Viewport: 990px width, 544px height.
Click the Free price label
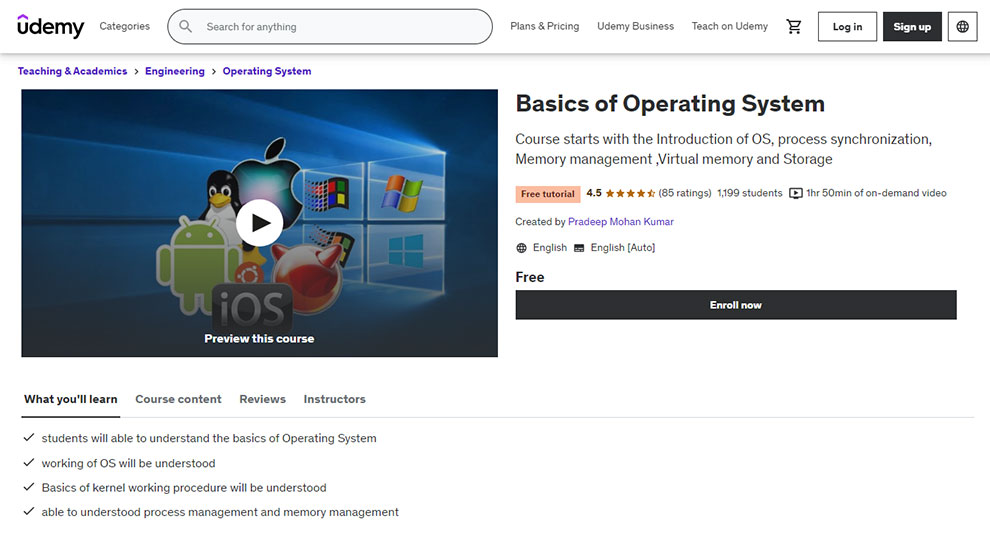pos(530,277)
